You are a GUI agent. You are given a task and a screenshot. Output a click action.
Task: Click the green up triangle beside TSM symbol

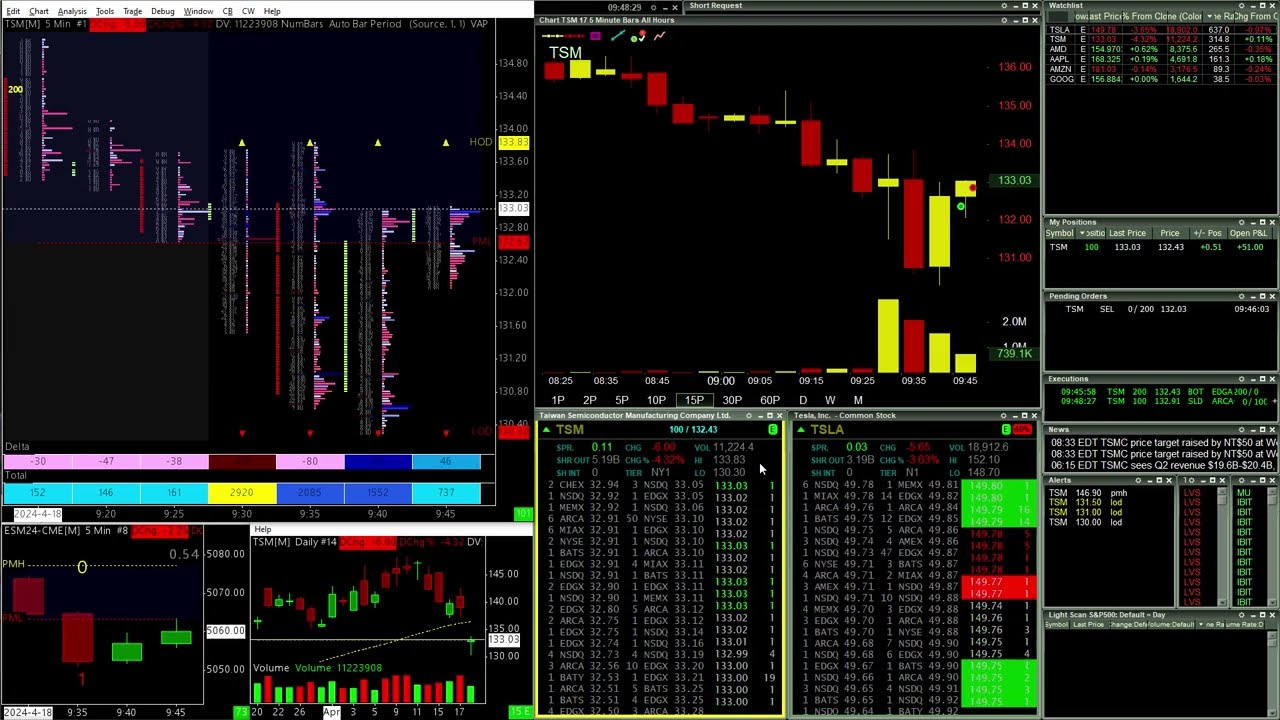pos(546,430)
